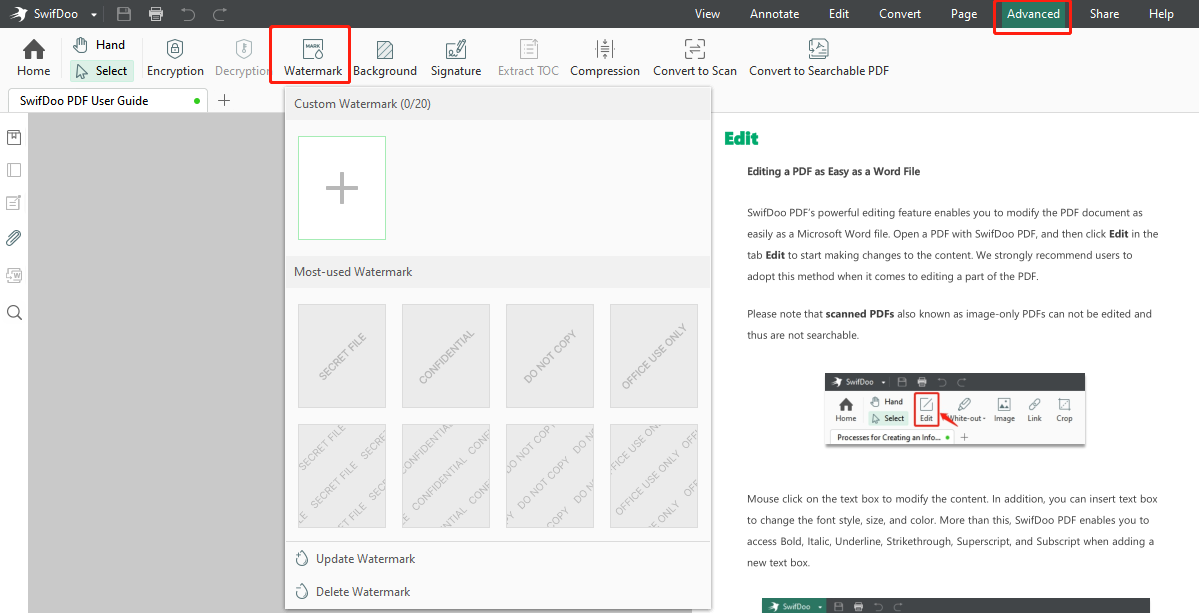Open the Share menu
This screenshot has width=1199, height=613.
click(x=1104, y=14)
